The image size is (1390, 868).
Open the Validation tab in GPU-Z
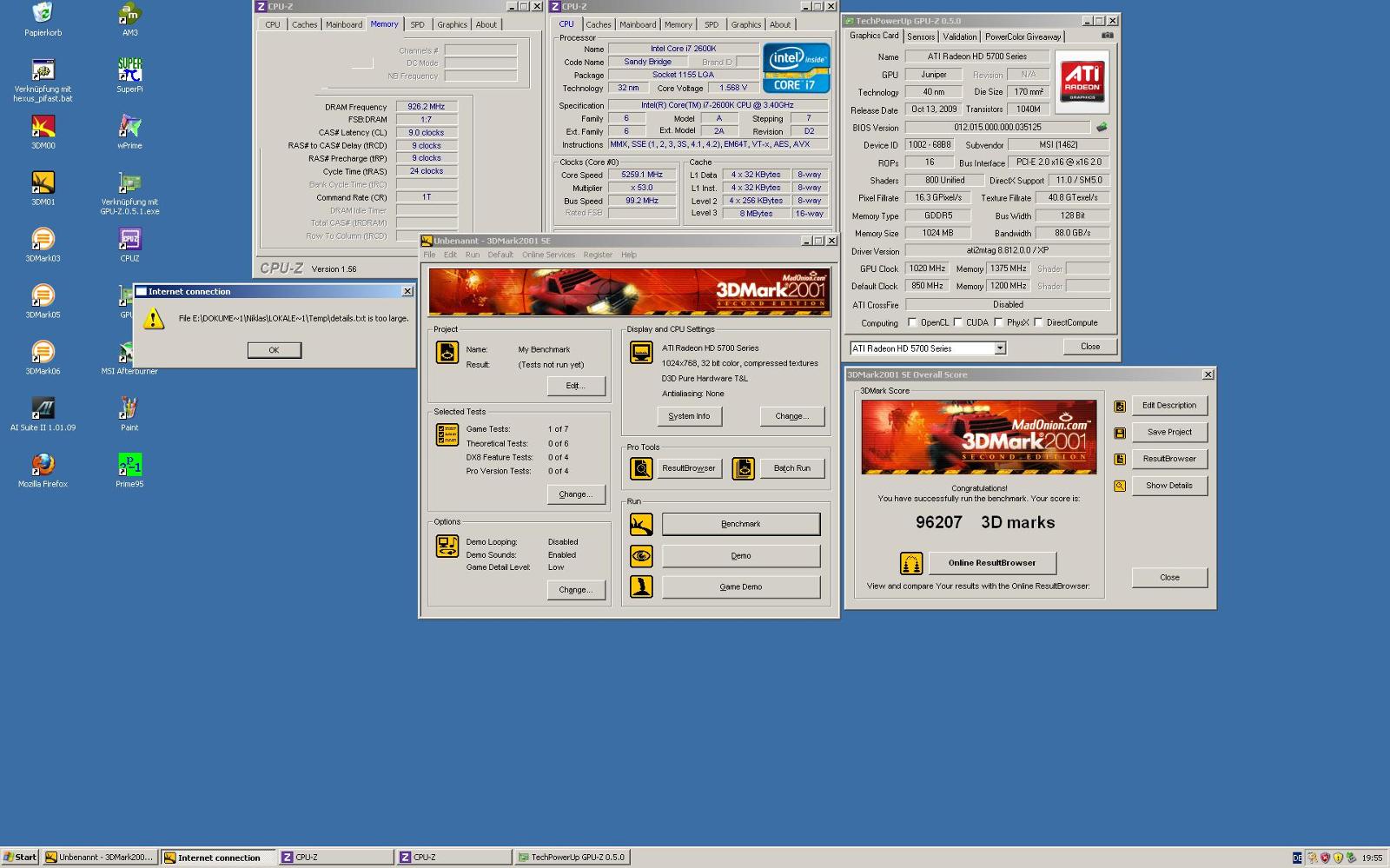pyautogui.click(x=960, y=36)
